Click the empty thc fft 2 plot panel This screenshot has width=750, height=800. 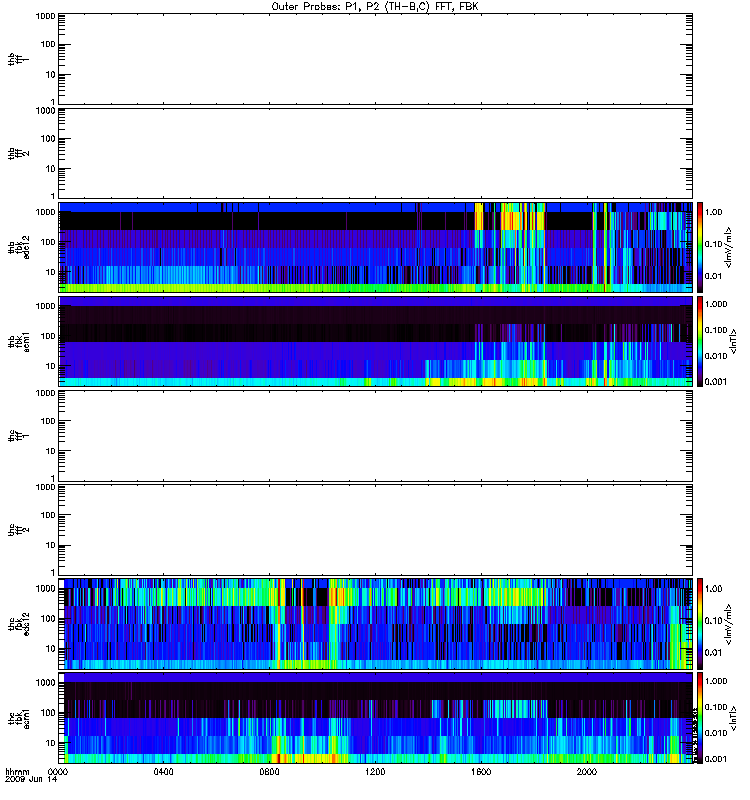coord(375,530)
